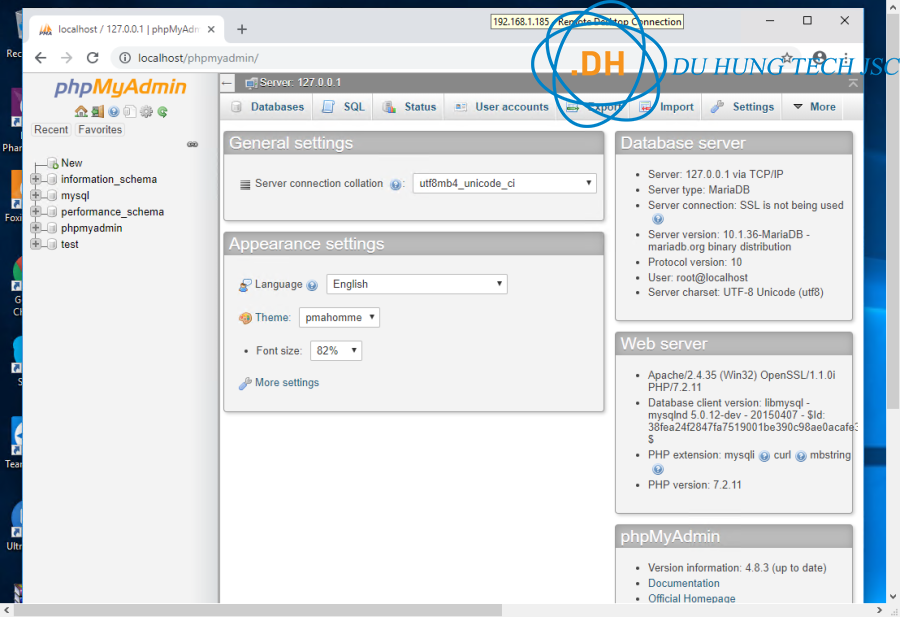Open the server connection collation dropdown

tap(504, 184)
